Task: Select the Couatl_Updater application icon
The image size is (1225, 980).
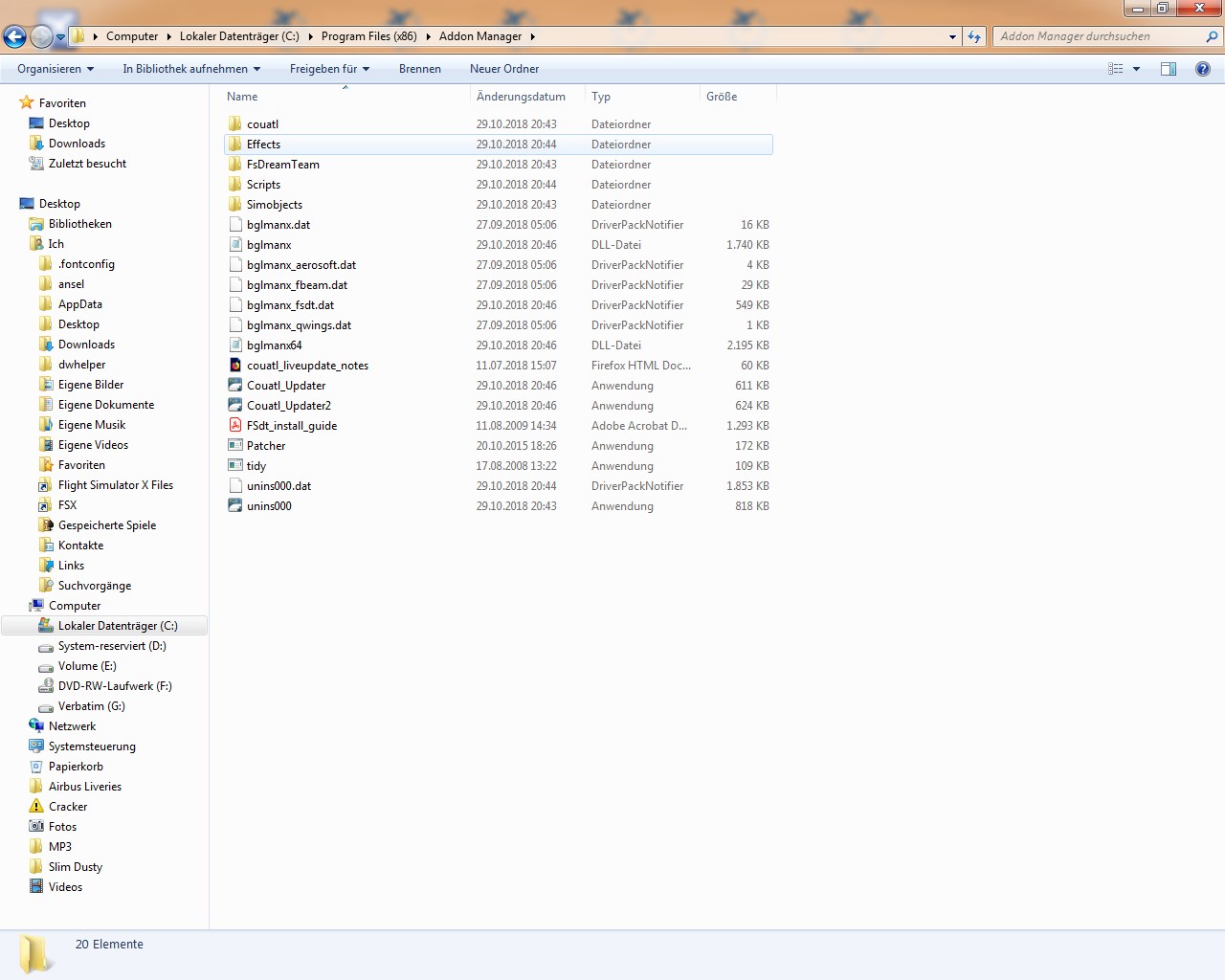Action: (x=235, y=386)
